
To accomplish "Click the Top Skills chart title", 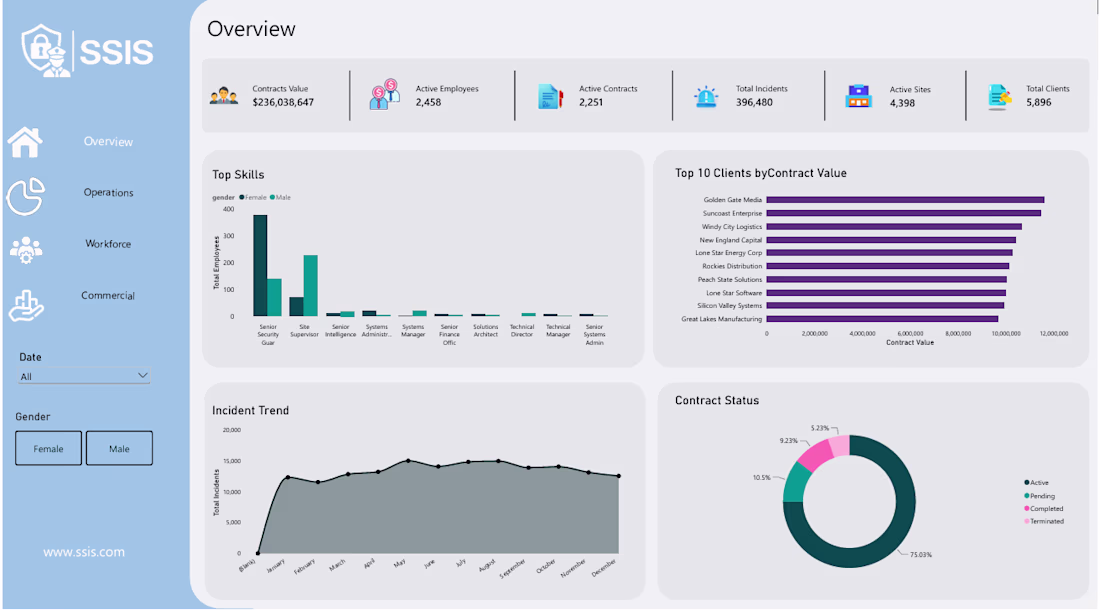I will (239, 175).
